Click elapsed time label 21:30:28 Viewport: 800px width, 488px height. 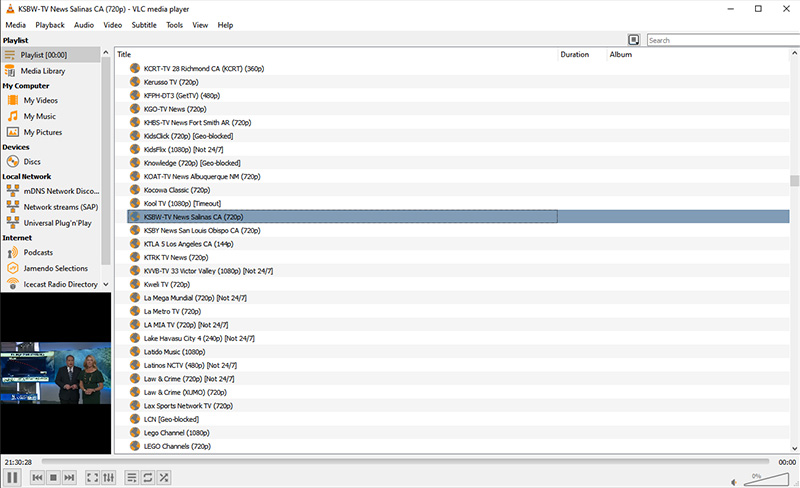pos(18,462)
